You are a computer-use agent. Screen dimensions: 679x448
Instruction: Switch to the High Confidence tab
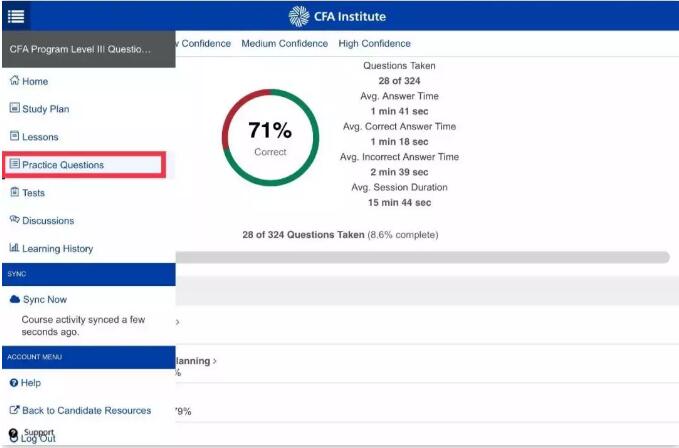[374, 44]
